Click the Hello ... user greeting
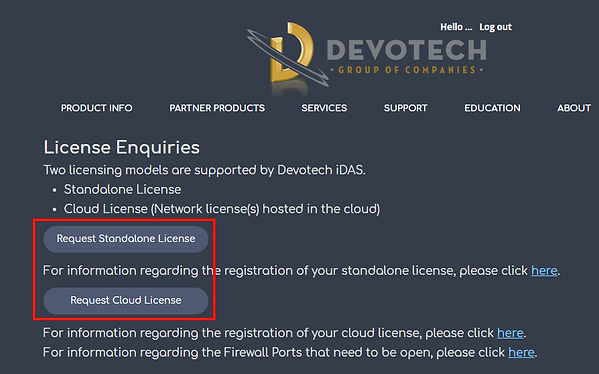Image resolution: width=599 pixels, height=374 pixels. [x=456, y=27]
